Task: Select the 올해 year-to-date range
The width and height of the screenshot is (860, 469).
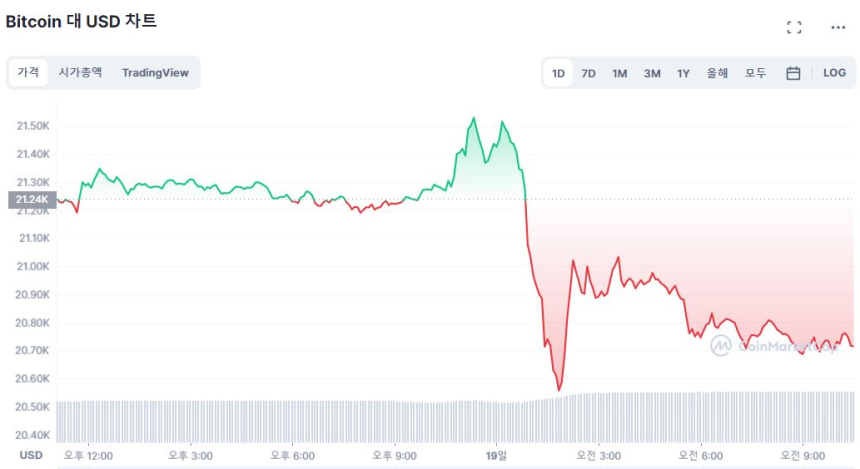Action: click(717, 73)
